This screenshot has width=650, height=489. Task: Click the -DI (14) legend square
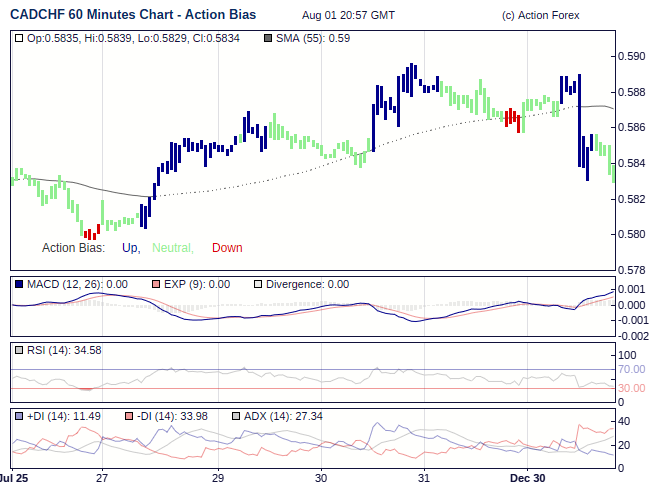128,416
